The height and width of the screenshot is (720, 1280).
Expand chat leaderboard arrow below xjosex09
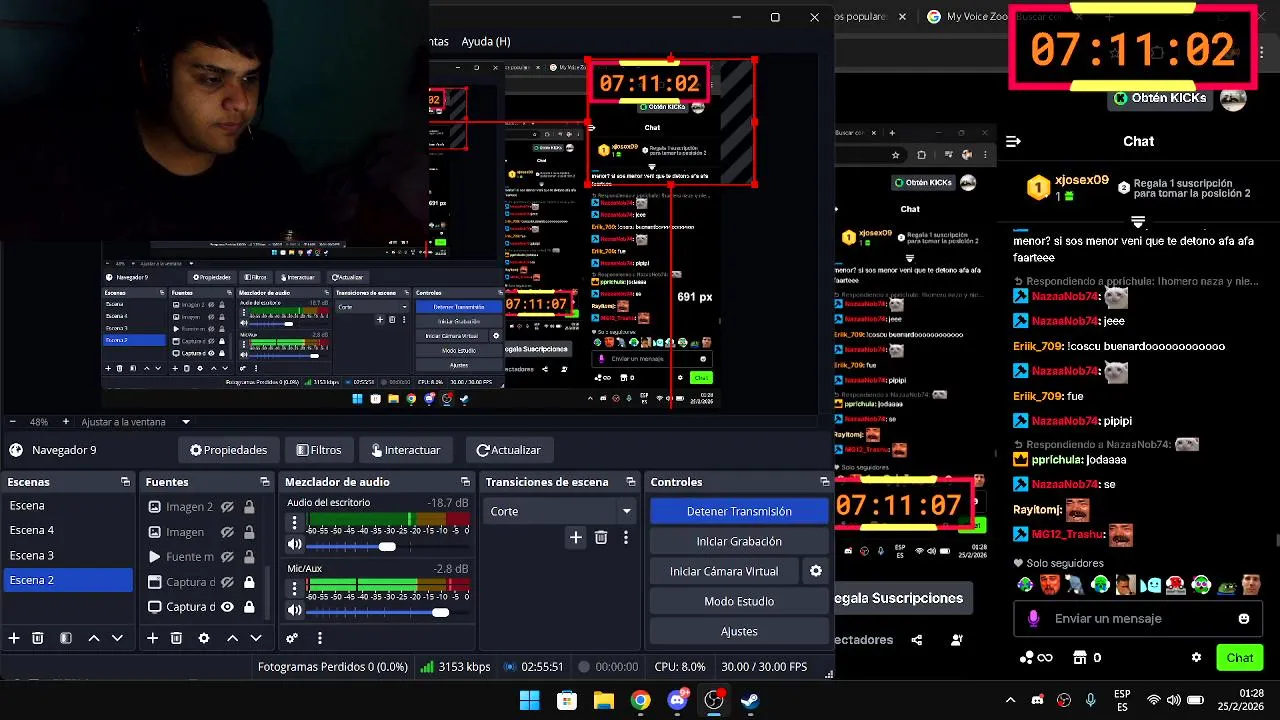click(1138, 221)
